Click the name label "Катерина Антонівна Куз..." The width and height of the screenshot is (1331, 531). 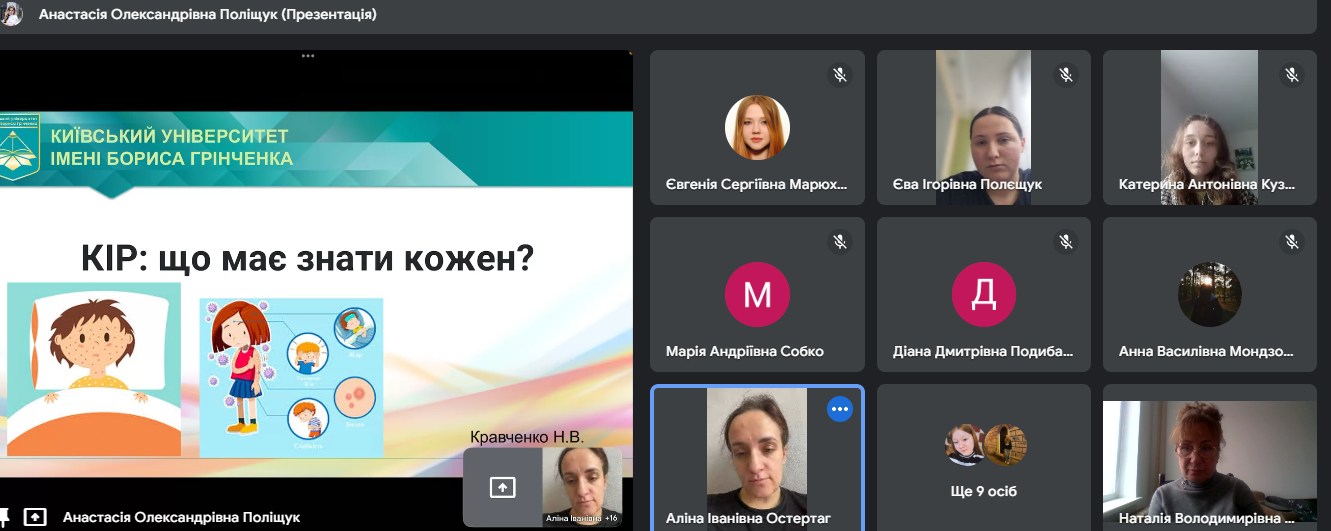(x=1207, y=185)
